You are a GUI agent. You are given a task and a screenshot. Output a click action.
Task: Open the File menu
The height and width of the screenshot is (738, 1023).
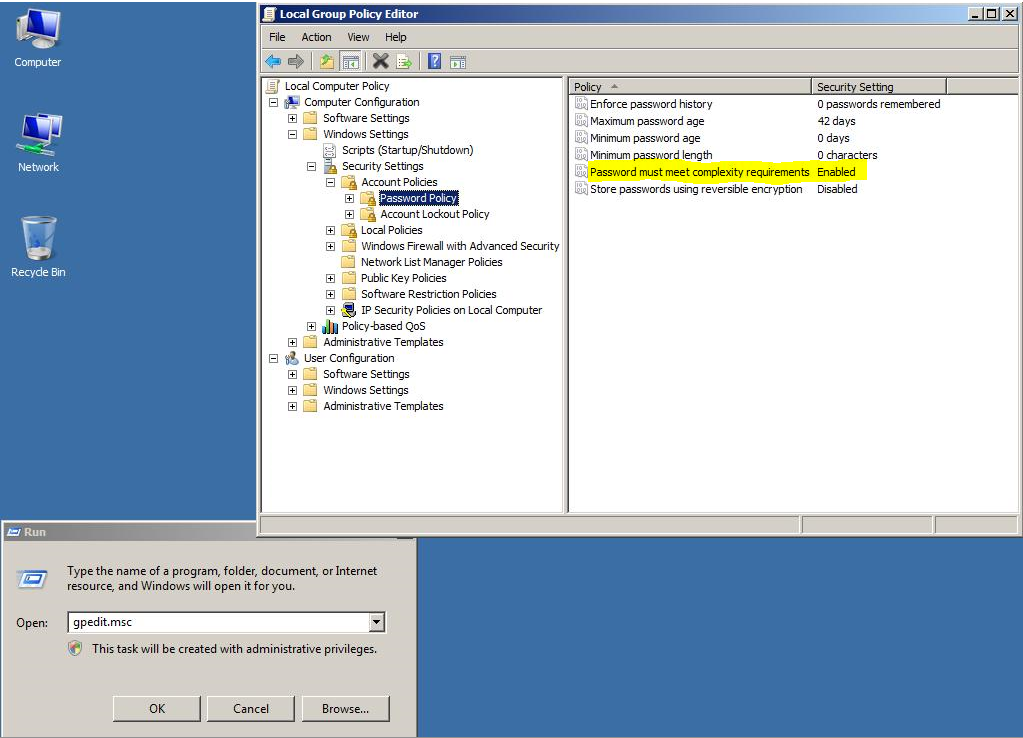click(277, 37)
